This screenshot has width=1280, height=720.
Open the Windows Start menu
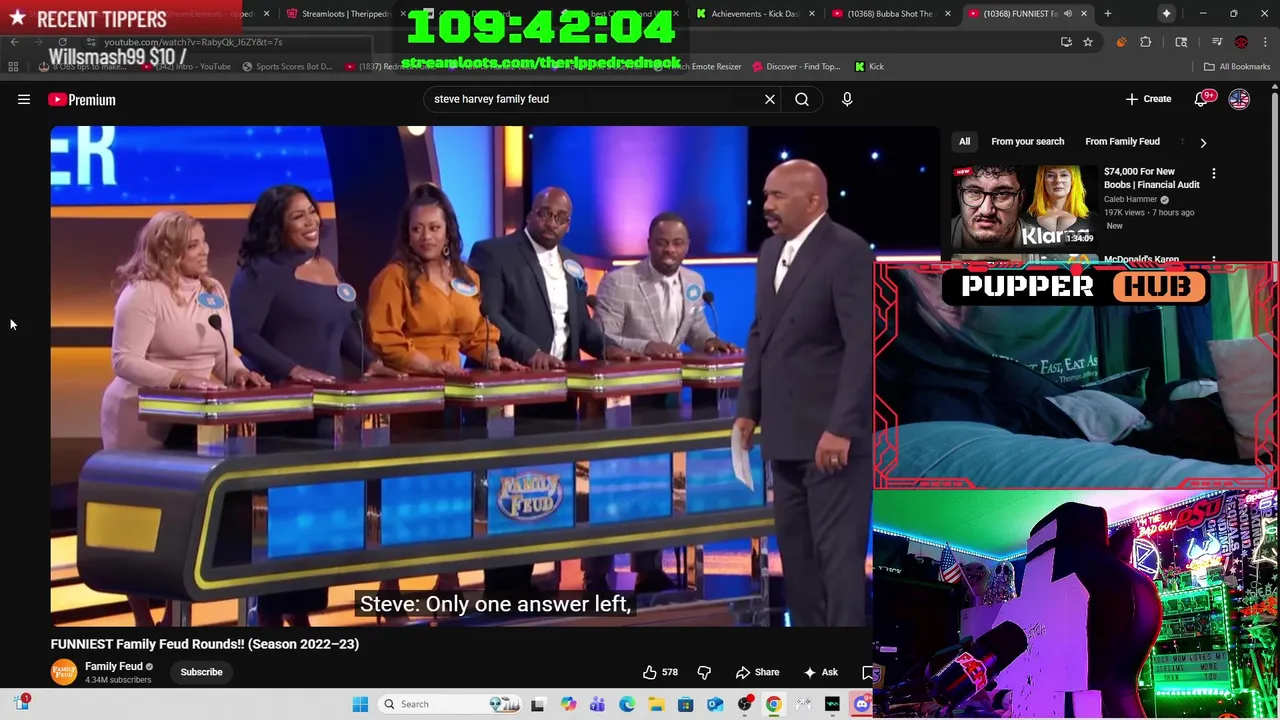pos(360,704)
